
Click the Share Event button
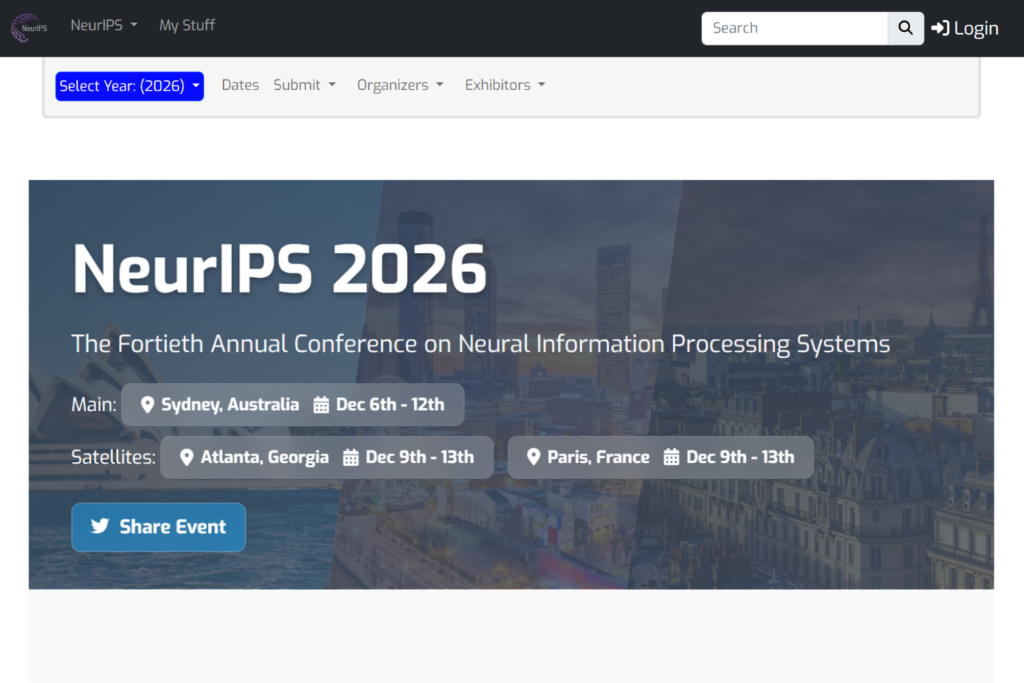[159, 527]
